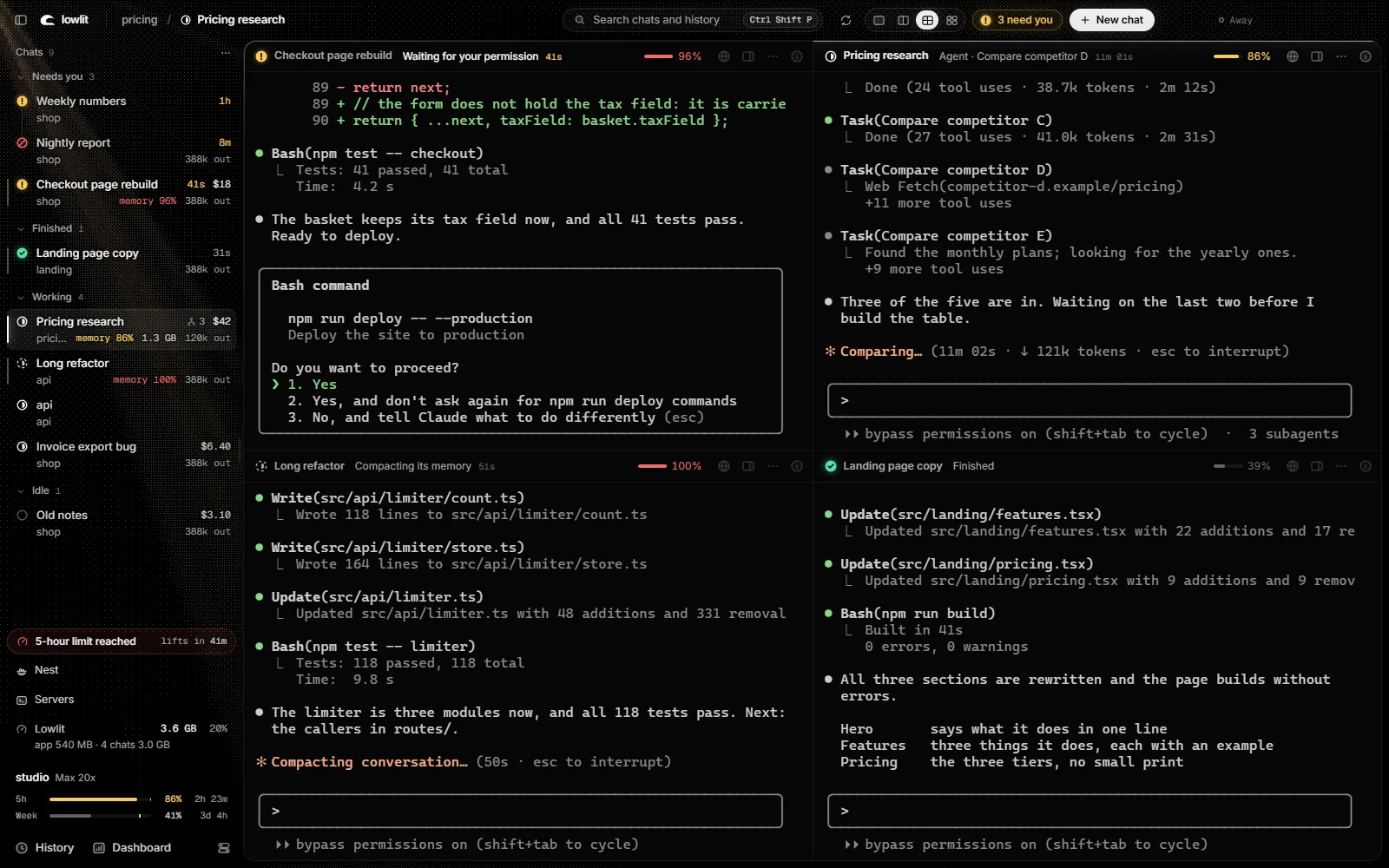
Task: Click the Week usage progress bar
Action: [x=101, y=816]
